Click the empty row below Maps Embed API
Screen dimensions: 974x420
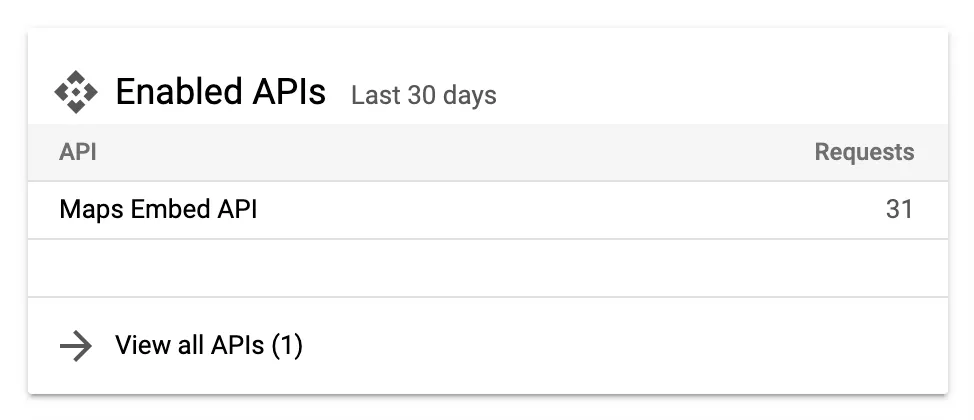[x=488, y=268]
